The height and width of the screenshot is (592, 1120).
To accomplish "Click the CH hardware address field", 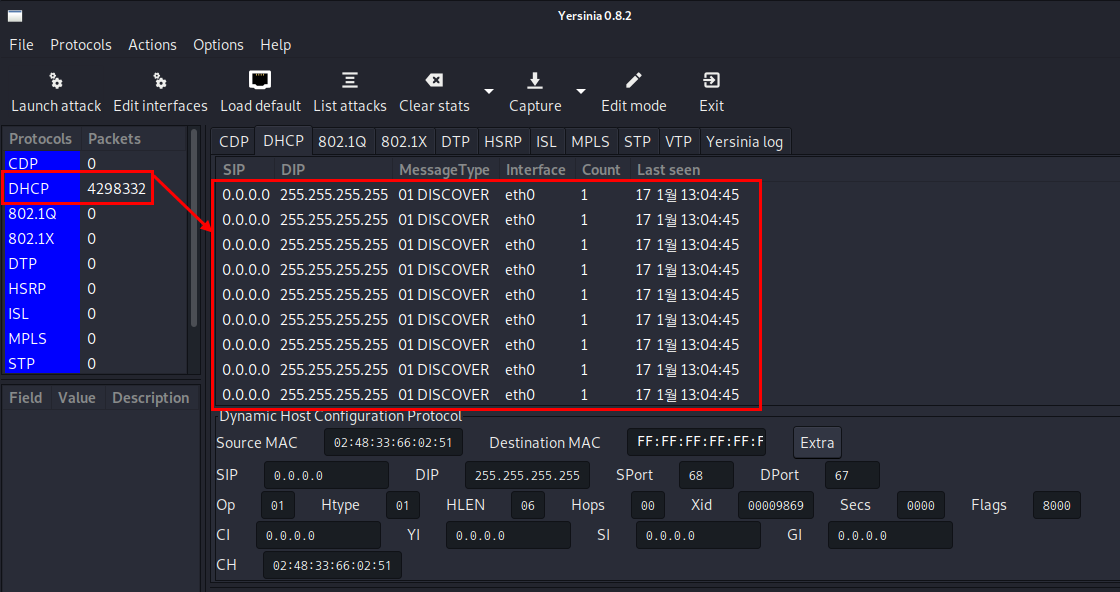I will (332, 566).
